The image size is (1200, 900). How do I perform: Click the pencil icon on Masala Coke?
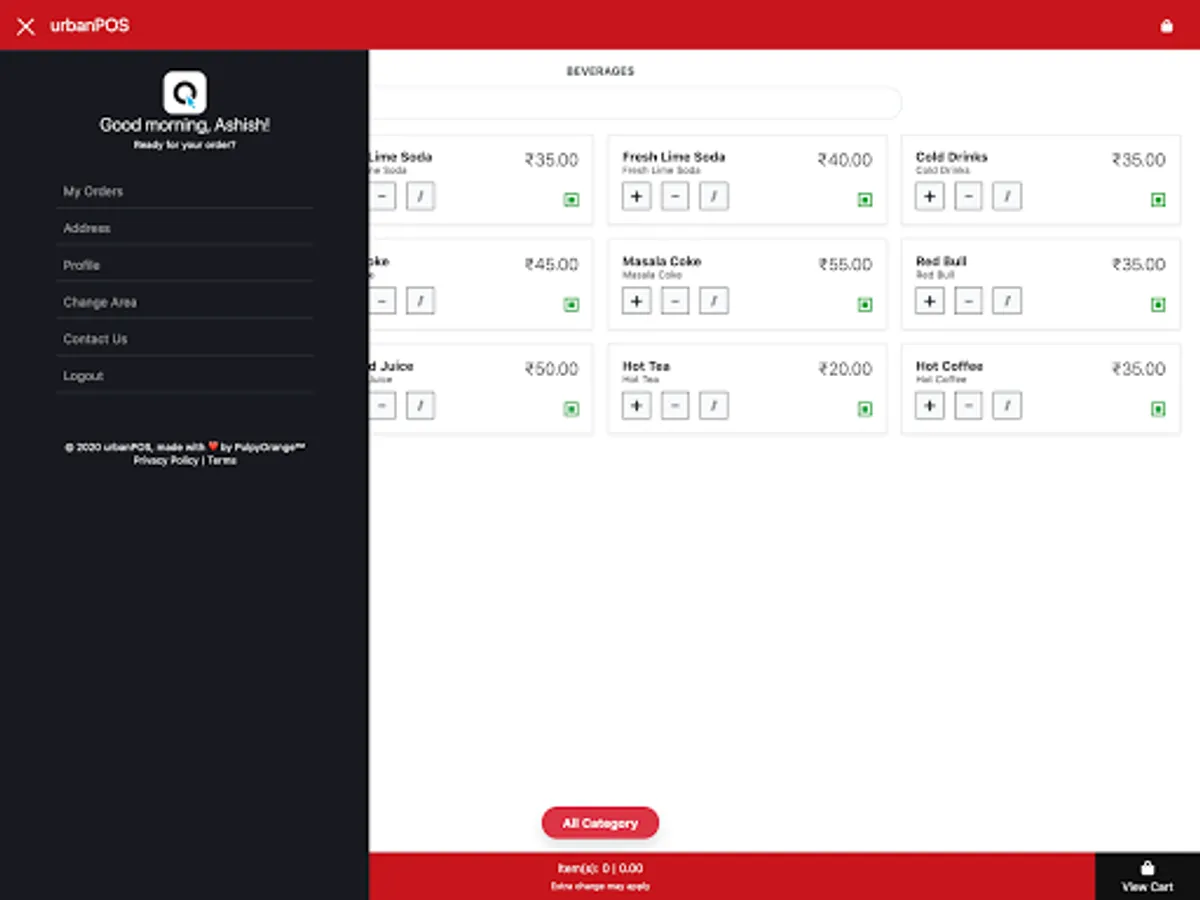click(x=714, y=300)
